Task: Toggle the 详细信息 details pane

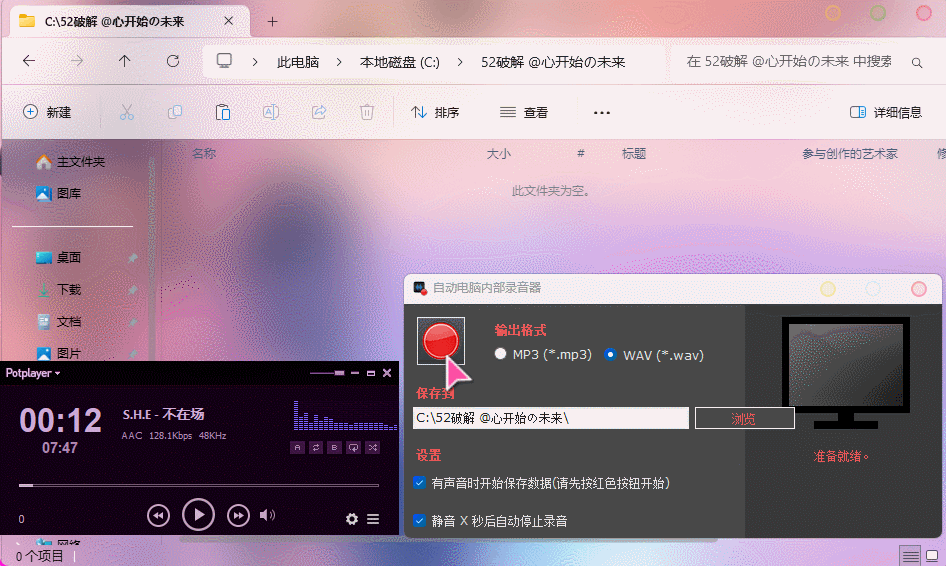Action: [886, 112]
